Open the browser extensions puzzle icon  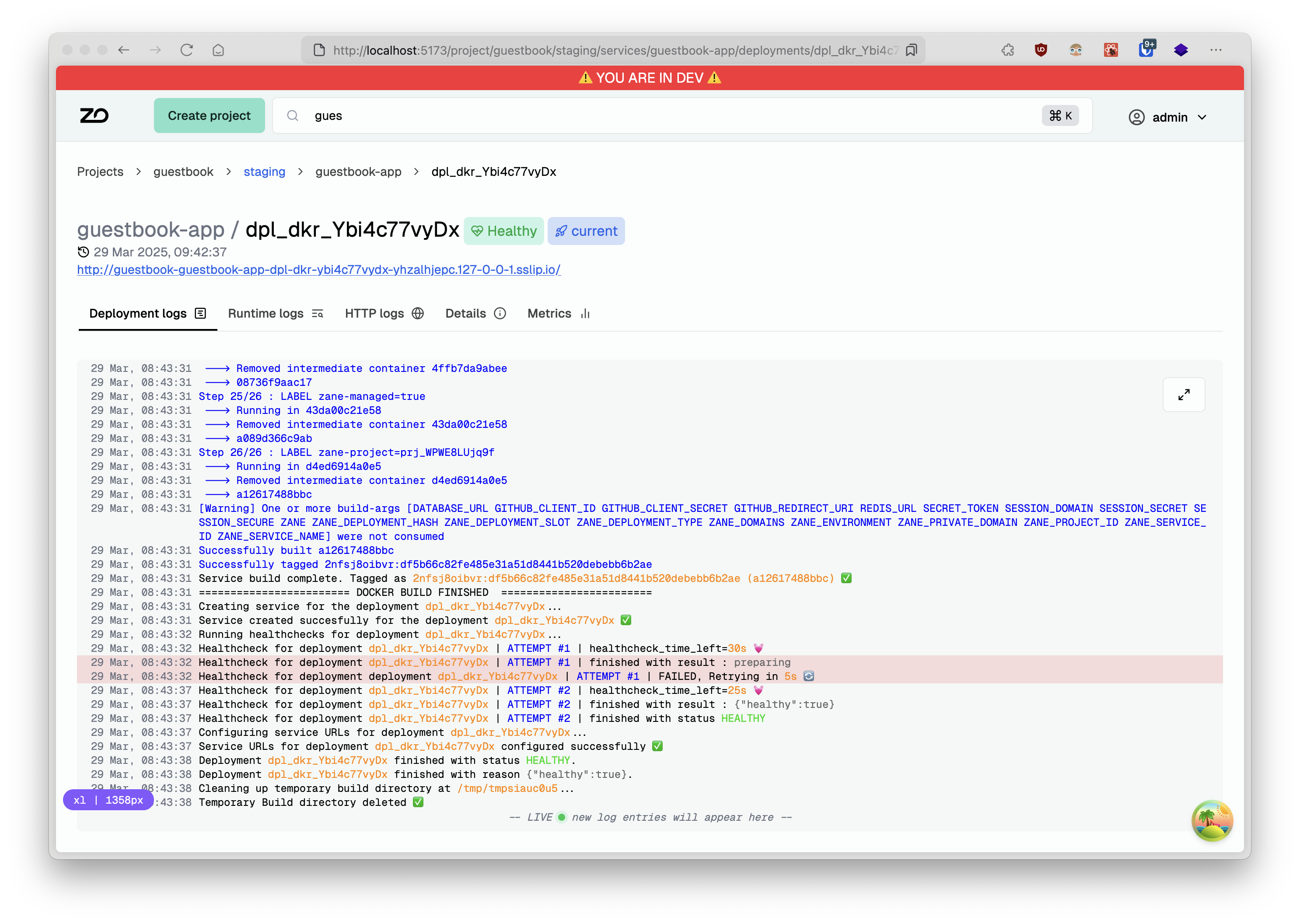click(x=1007, y=50)
